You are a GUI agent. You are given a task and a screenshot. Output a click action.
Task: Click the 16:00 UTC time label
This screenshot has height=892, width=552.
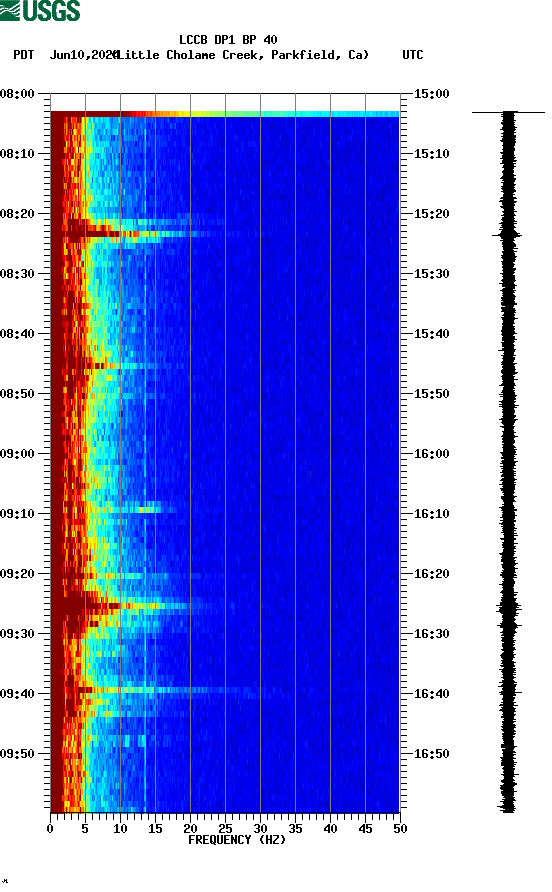click(x=431, y=454)
